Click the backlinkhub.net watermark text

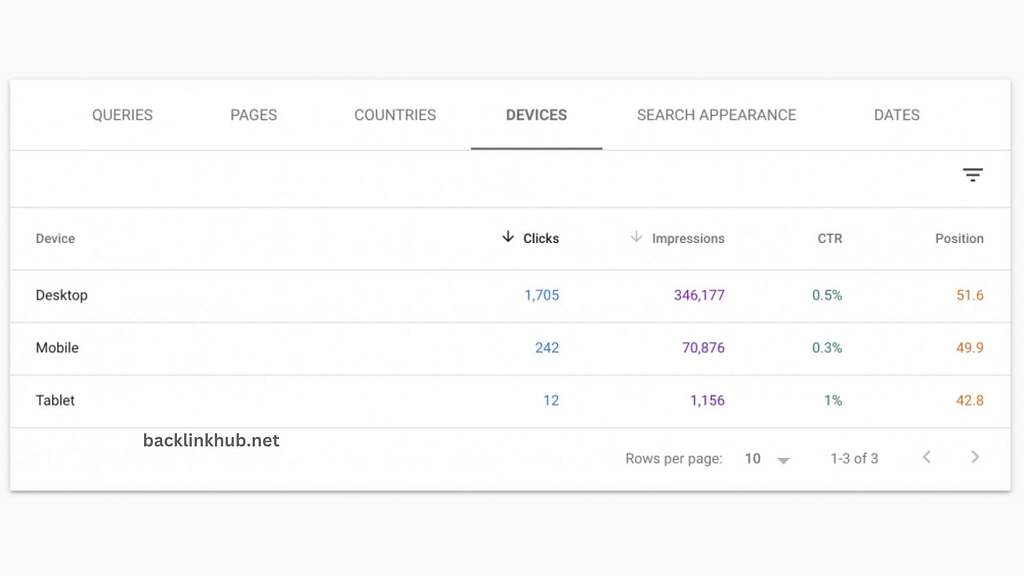pyautogui.click(x=210, y=440)
